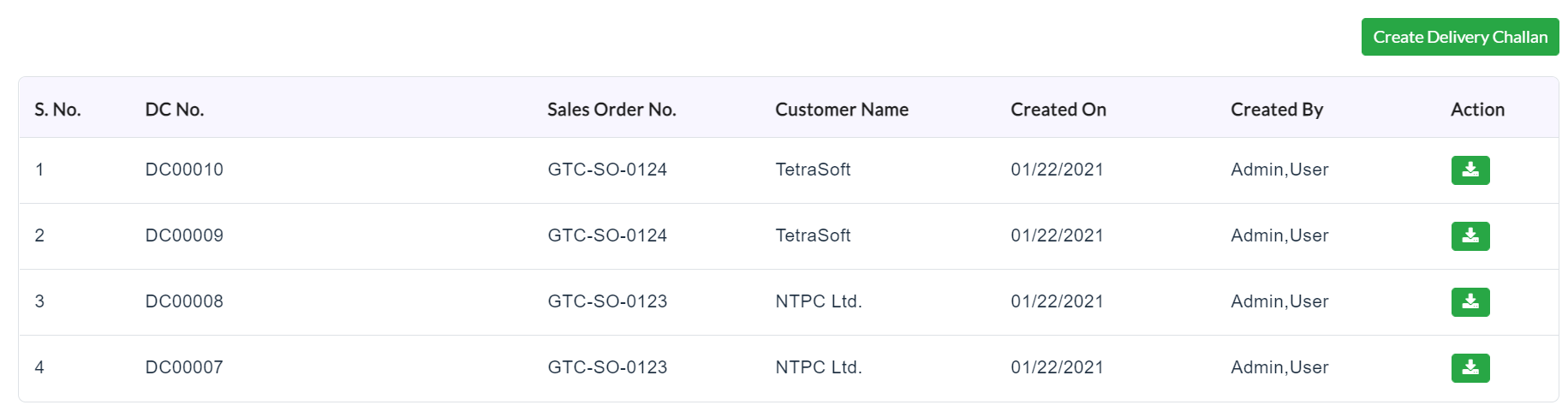1568x411 pixels.
Task: Select the DC00010 cell
Action: click(x=184, y=170)
